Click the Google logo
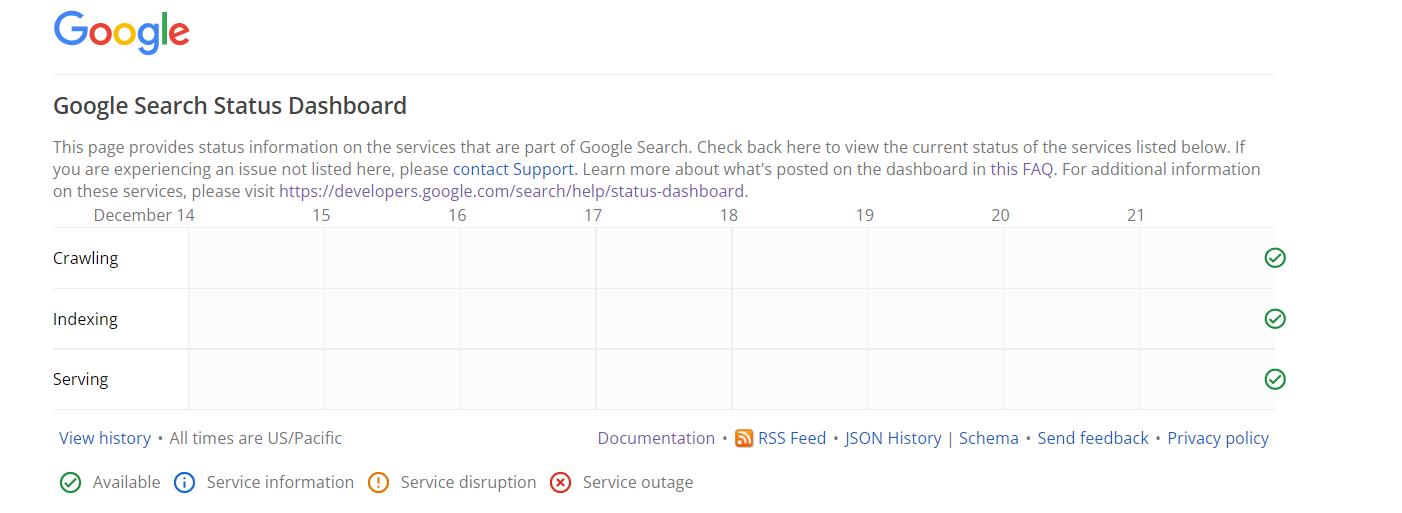The image size is (1402, 513). 121,32
